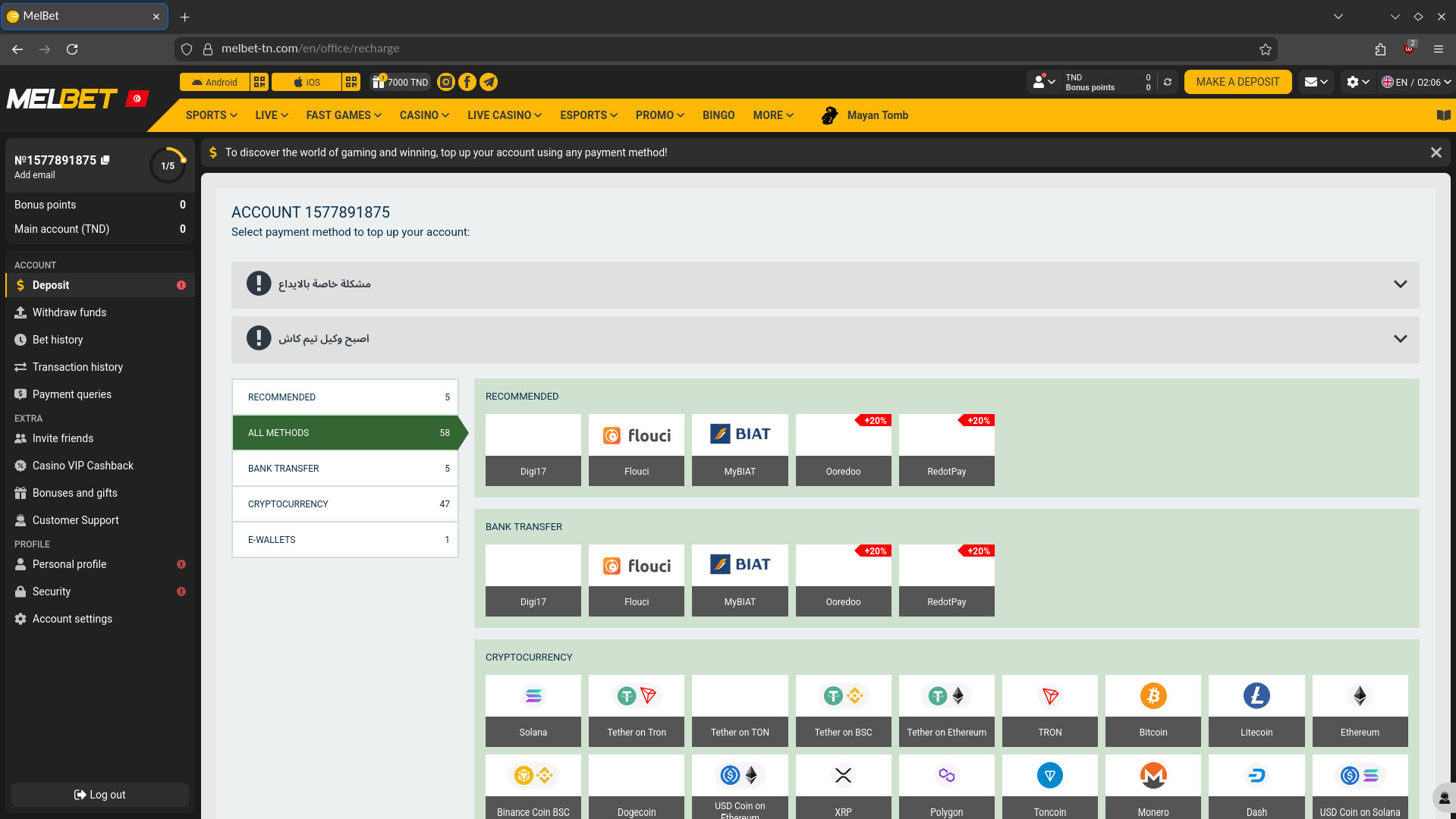1456x819 pixels.
Task: Reload the browser page
Action: point(72,49)
